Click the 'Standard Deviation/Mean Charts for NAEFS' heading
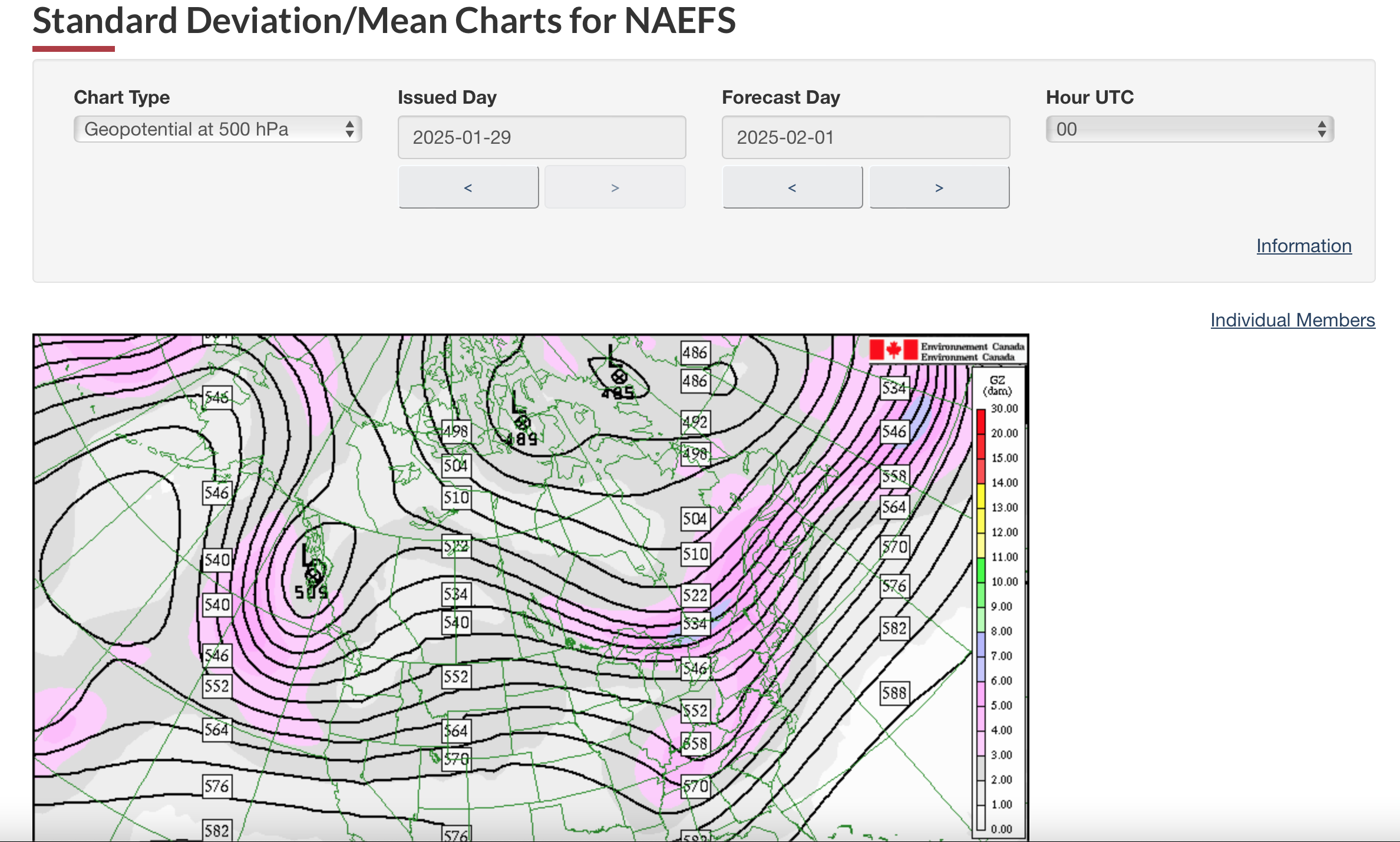The image size is (1400, 842). tap(384, 21)
